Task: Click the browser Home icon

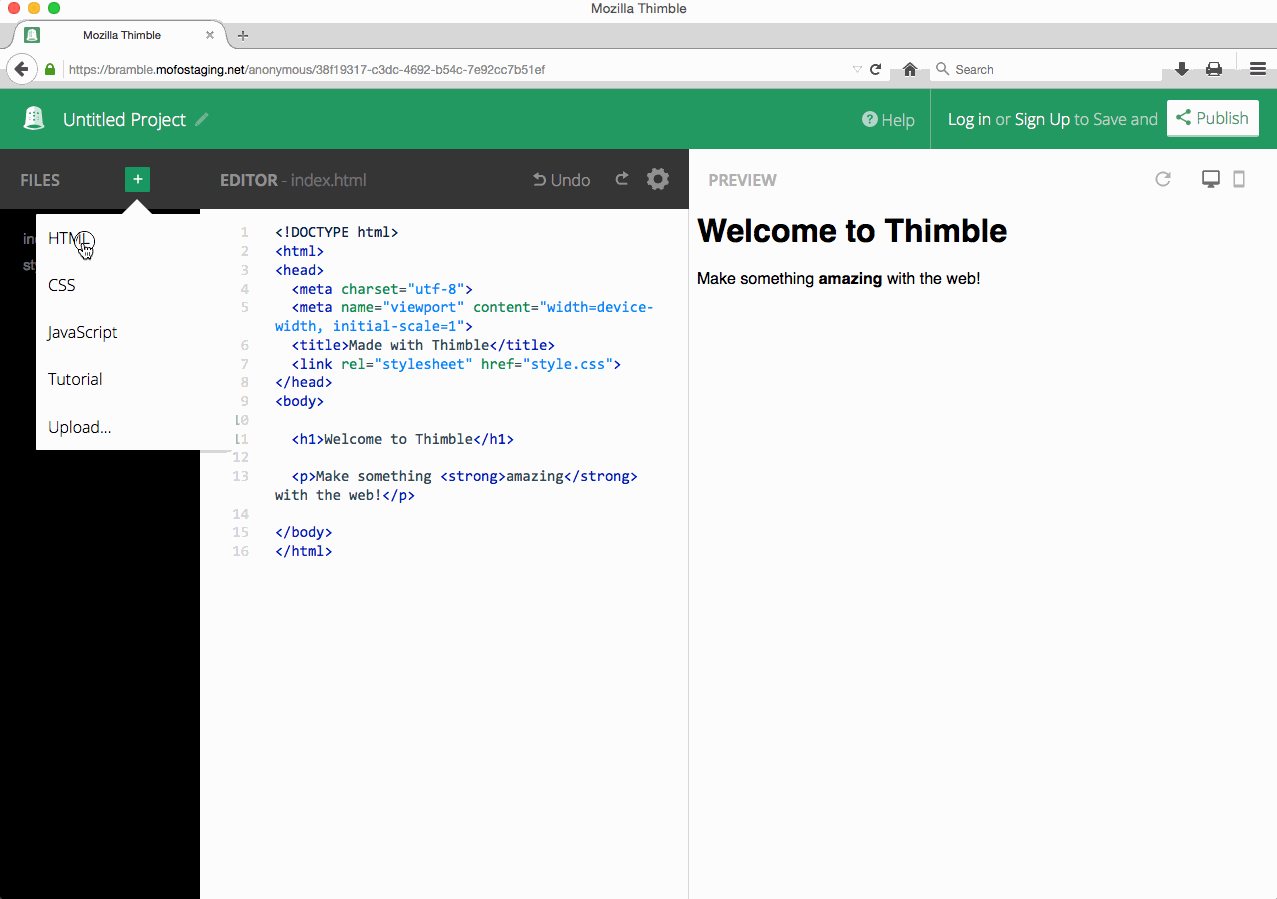Action: click(909, 69)
